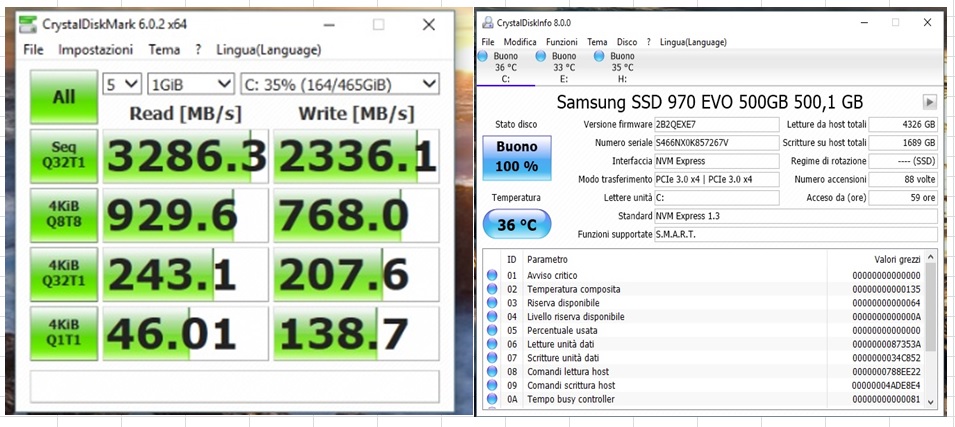
Task: Click the CrystalDiskMark title bar app icon
Action: (x=28, y=24)
